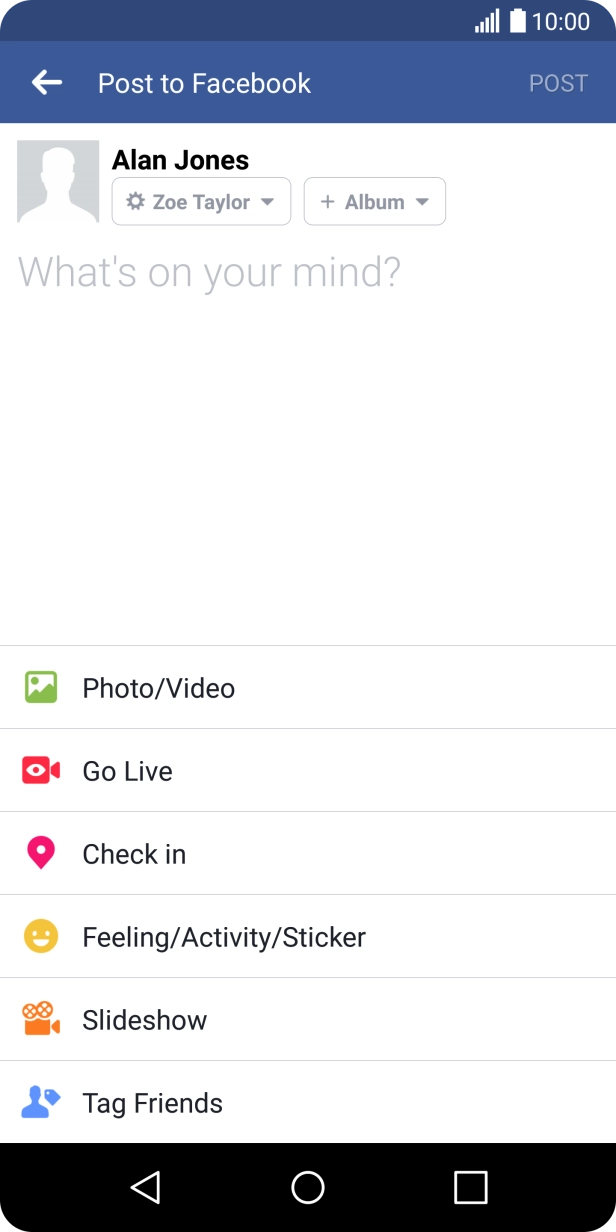Screen dimensions: 616x1232
Task: Expand the Album dropdown
Action: 374,201
